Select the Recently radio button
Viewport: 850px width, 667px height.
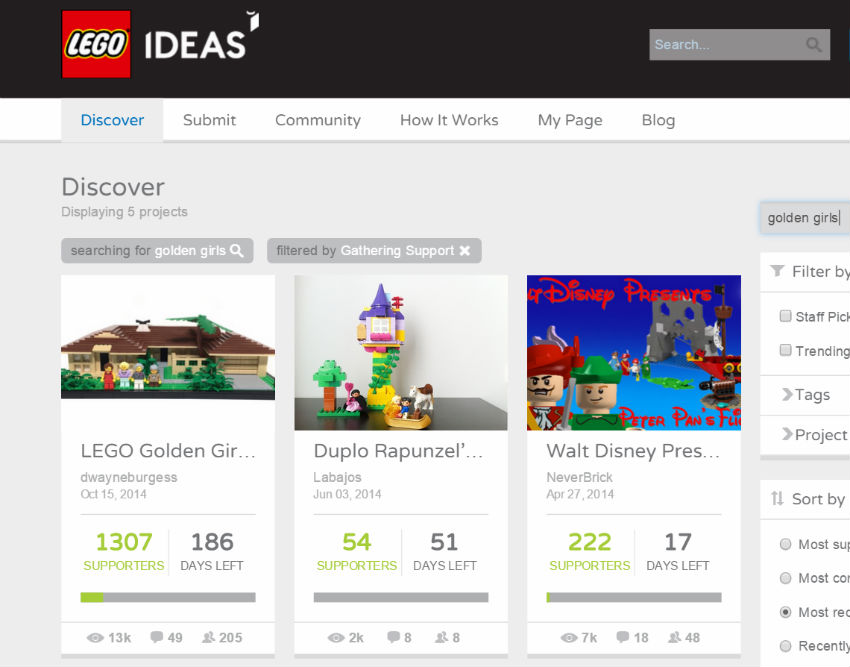[785, 646]
